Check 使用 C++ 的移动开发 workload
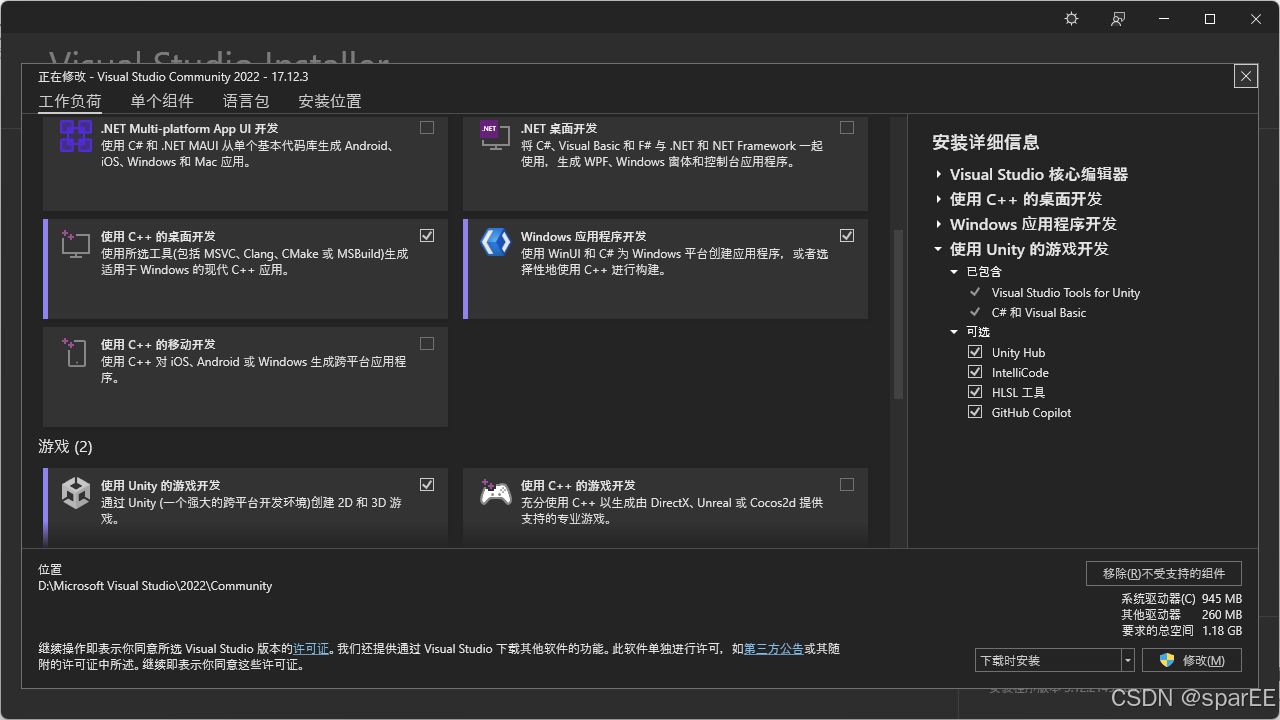The width and height of the screenshot is (1280, 720). (427, 344)
